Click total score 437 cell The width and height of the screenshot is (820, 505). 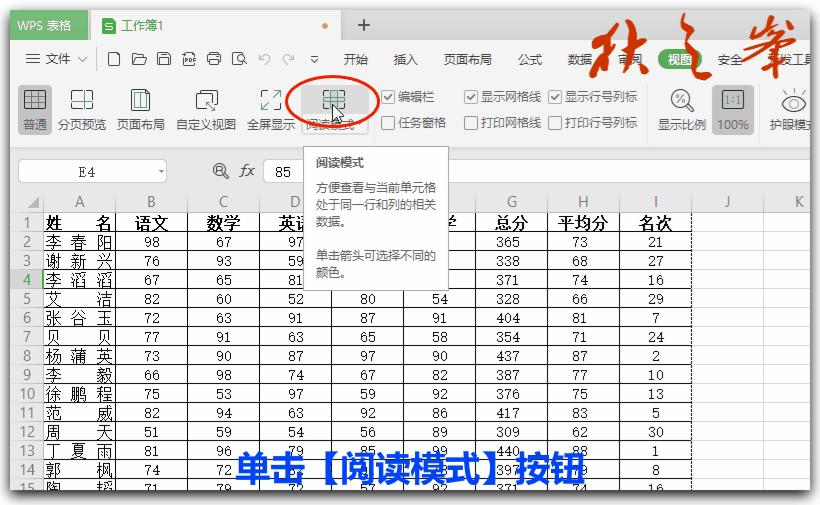pos(511,356)
